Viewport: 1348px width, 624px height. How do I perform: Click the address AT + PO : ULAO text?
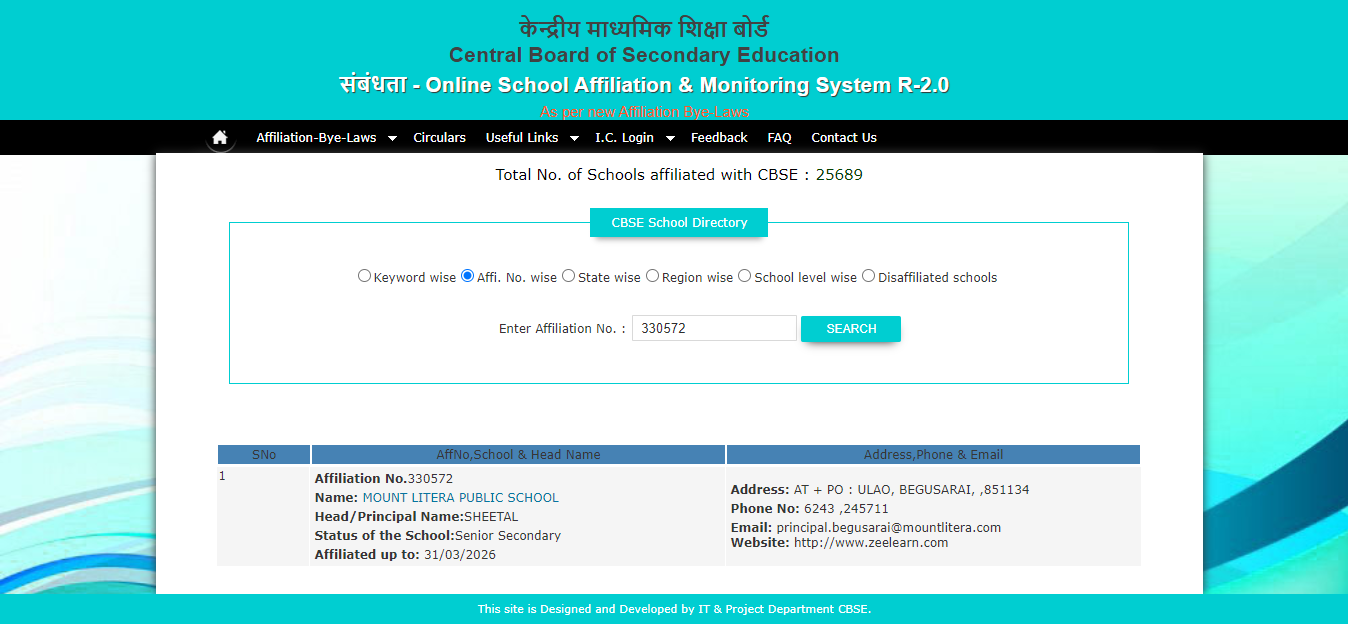(880, 490)
